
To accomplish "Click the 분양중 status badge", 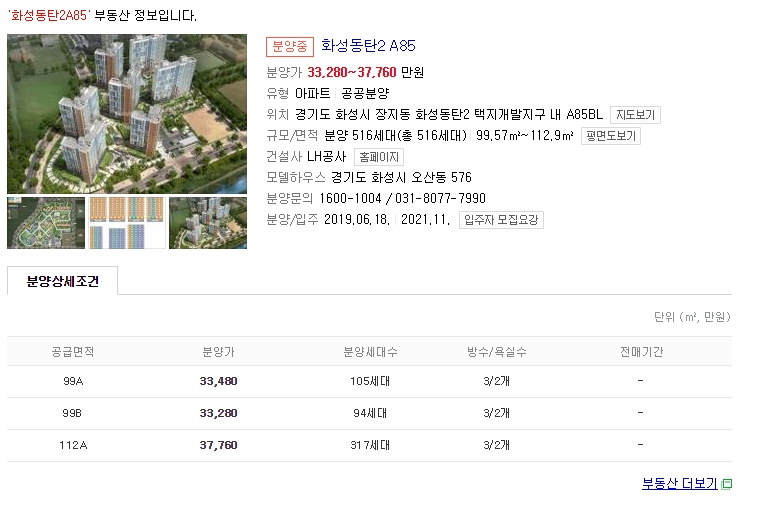I will [290, 46].
